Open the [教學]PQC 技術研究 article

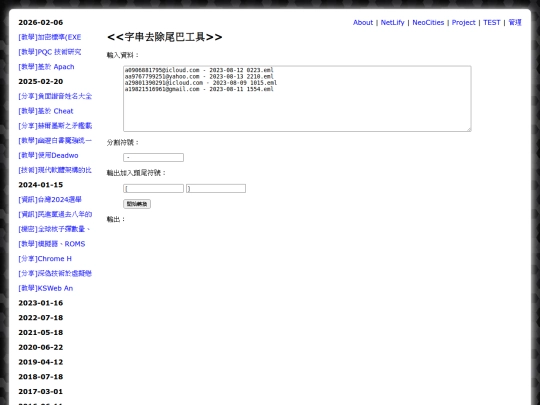tap(50, 52)
